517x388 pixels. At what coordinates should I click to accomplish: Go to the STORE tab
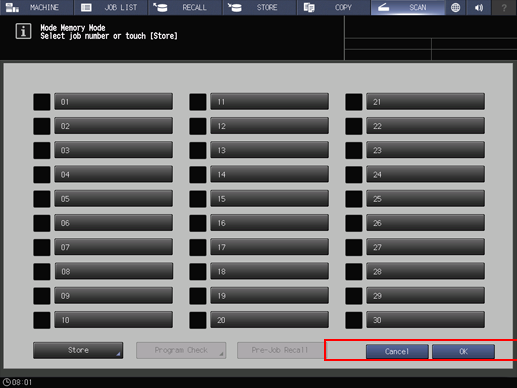click(x=259, y=7)
